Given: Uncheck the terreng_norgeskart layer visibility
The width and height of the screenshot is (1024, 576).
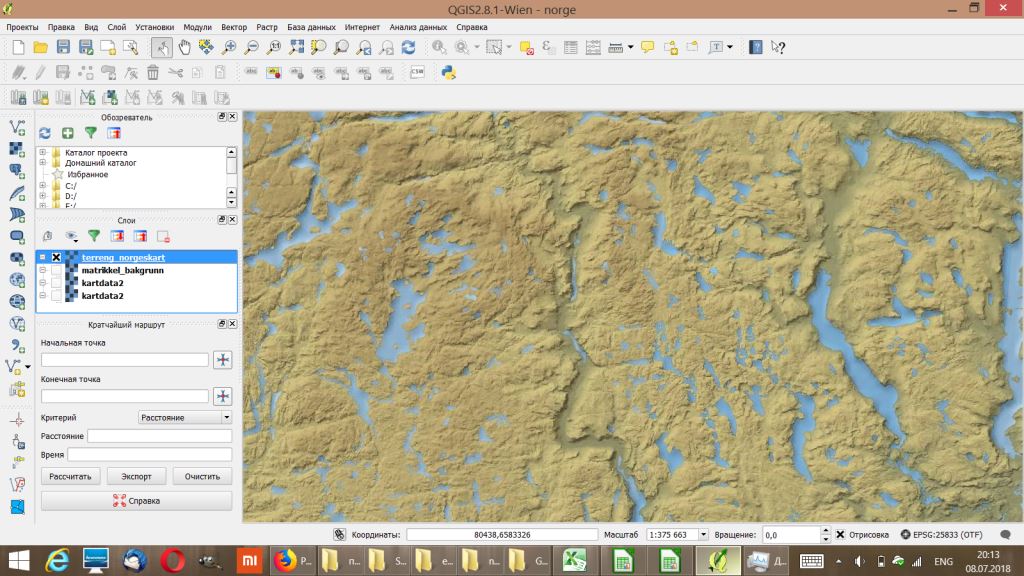Looking at the screenshot, I should pos(56,258).
